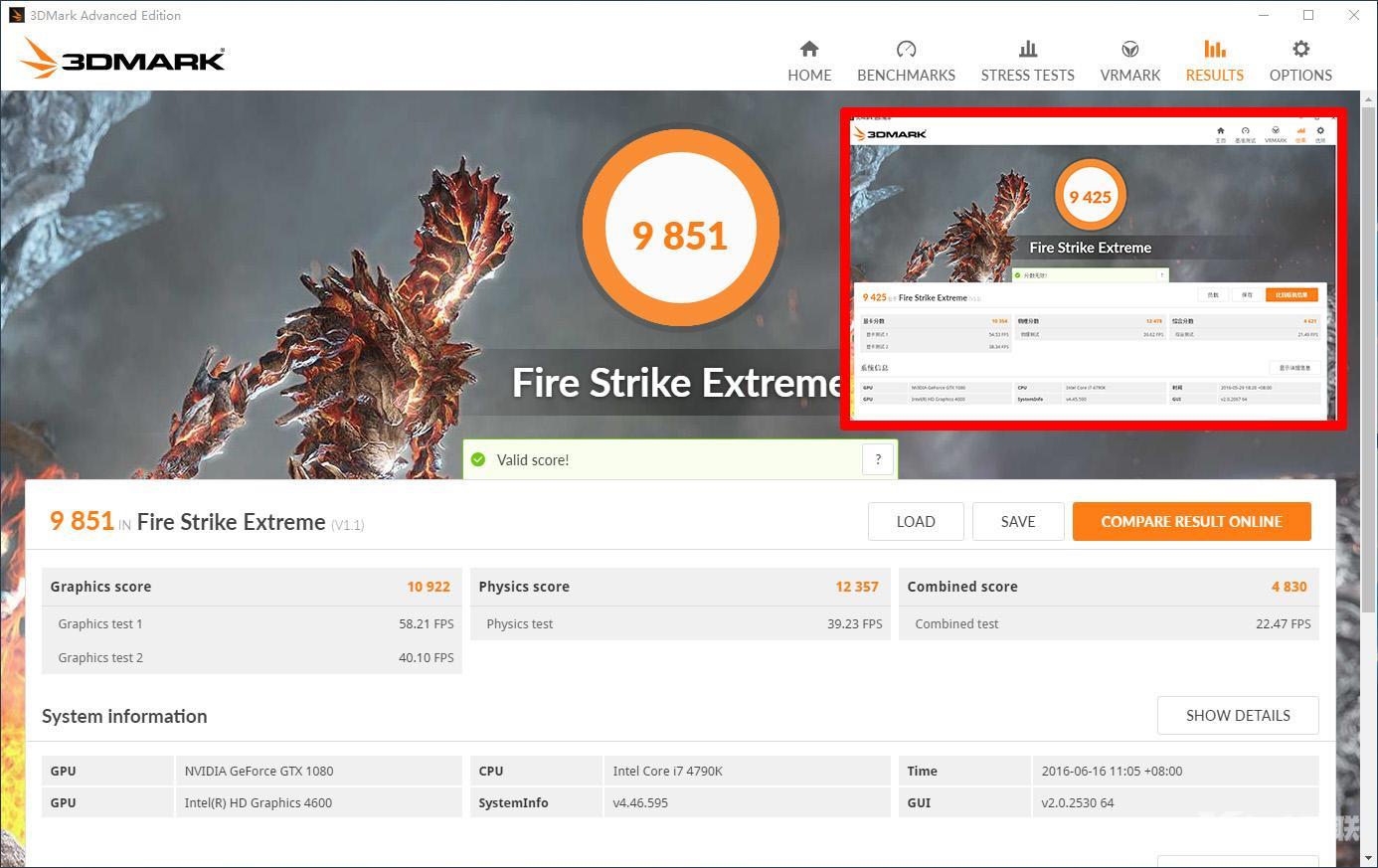This screenshot has width=1378, height=868.
Task: Click the 3DMark title bar app icon
Action: (16, 15)
